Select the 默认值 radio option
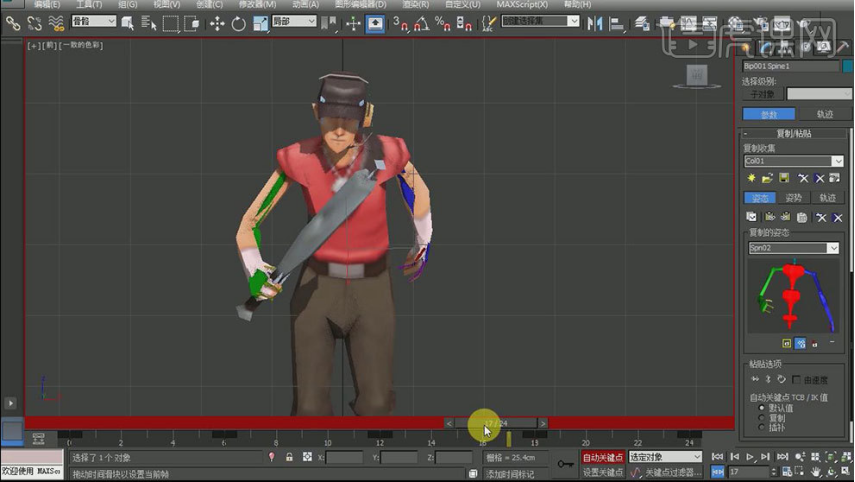Screen dimensions: 855x482 click(x=762, y=408)
